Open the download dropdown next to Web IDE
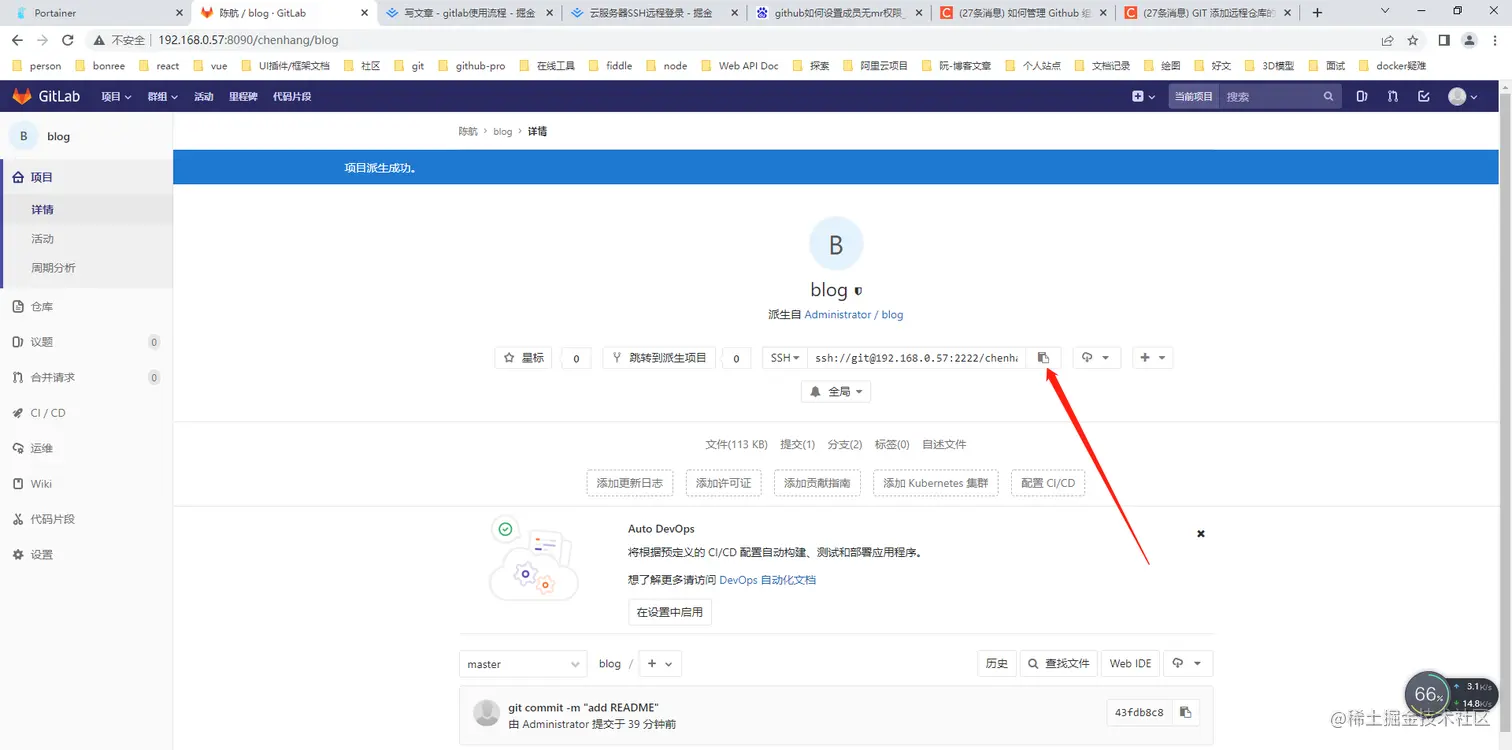The height and width of the screenshot is (750, 1512). [1187, 663]
